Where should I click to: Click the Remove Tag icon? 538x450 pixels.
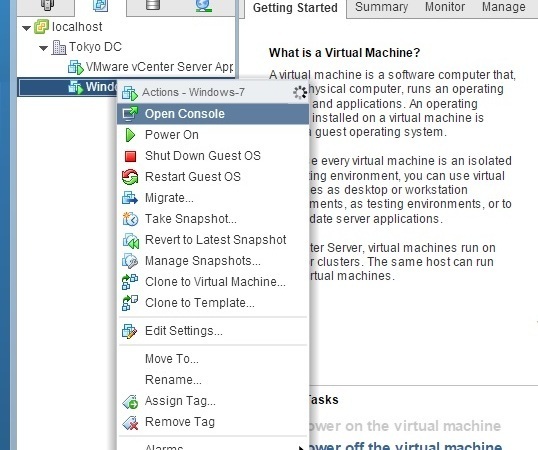pyautogui.click(x=130, y=422)
